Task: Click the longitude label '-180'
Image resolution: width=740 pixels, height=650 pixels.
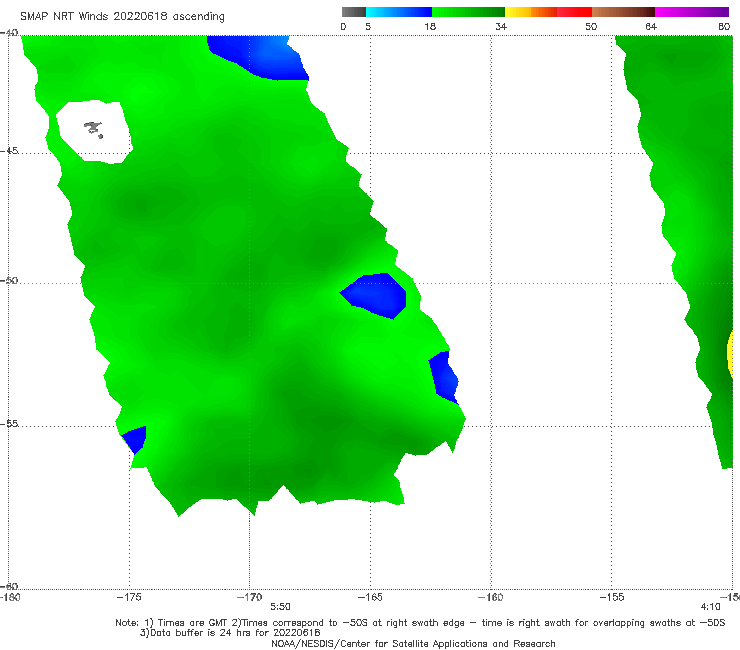Action: 10,597
